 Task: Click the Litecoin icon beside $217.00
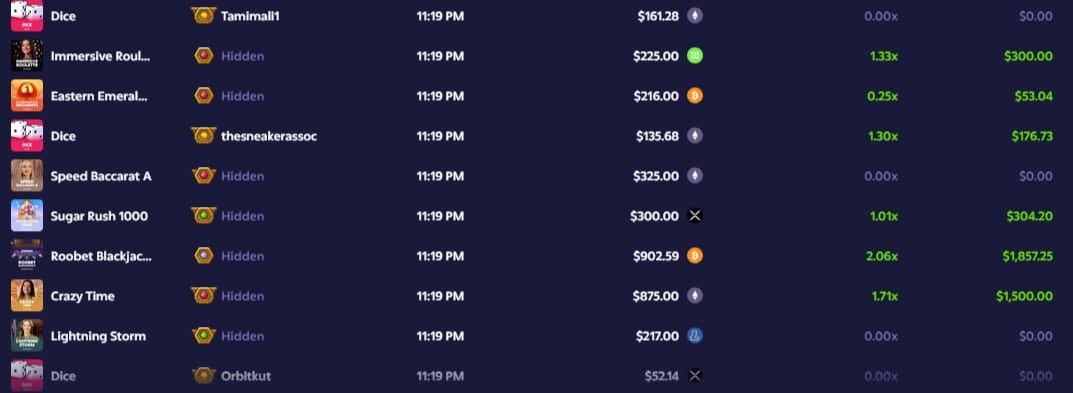pyautogui.click(x=695, y=335)
